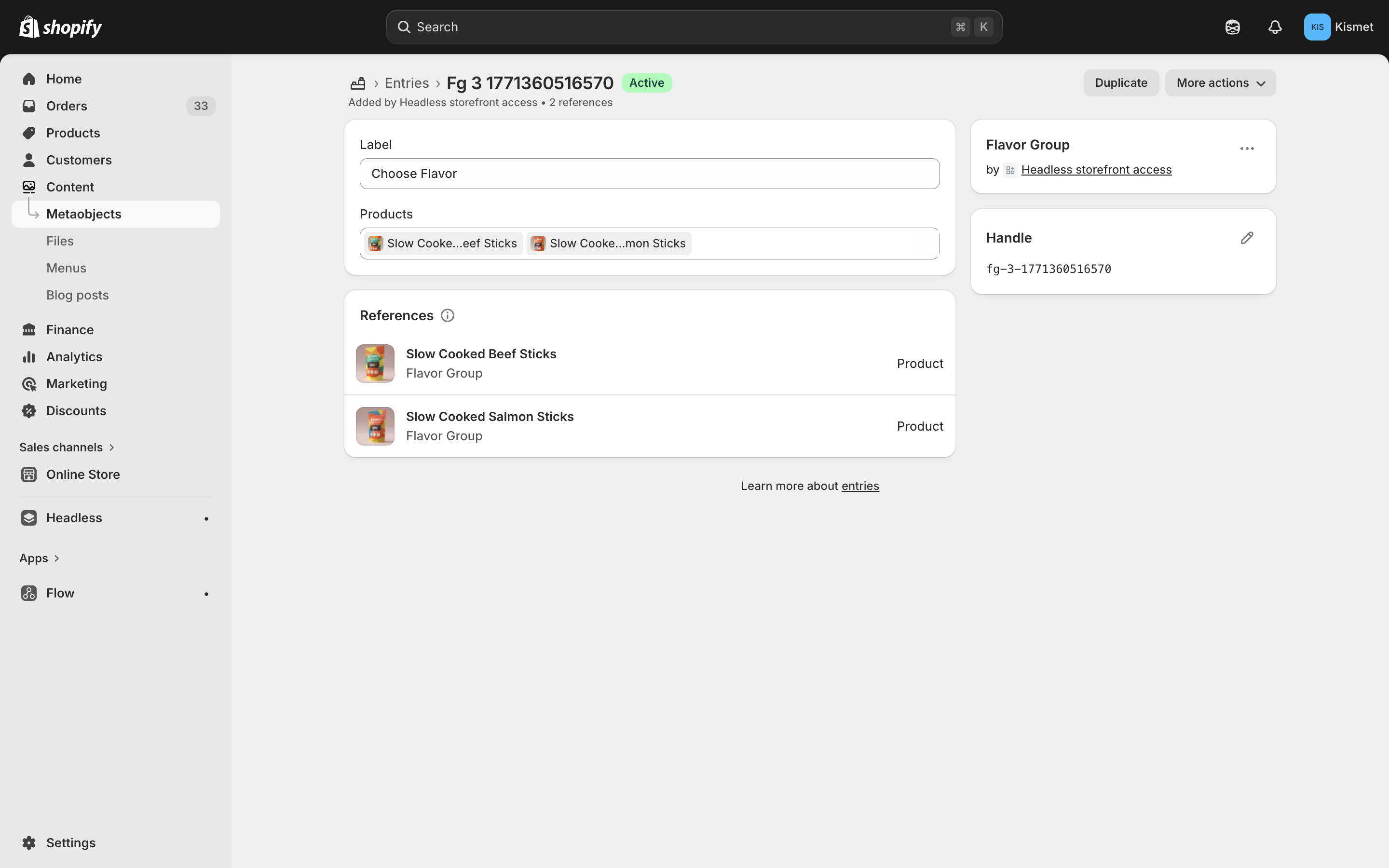This screenshot has height=868, width=1389.
Task: Click the Duplicate button
Action: [x=1120, y=83]
